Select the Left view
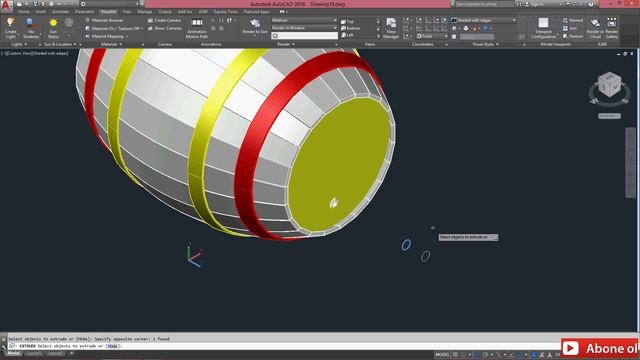 pos(348,35)
